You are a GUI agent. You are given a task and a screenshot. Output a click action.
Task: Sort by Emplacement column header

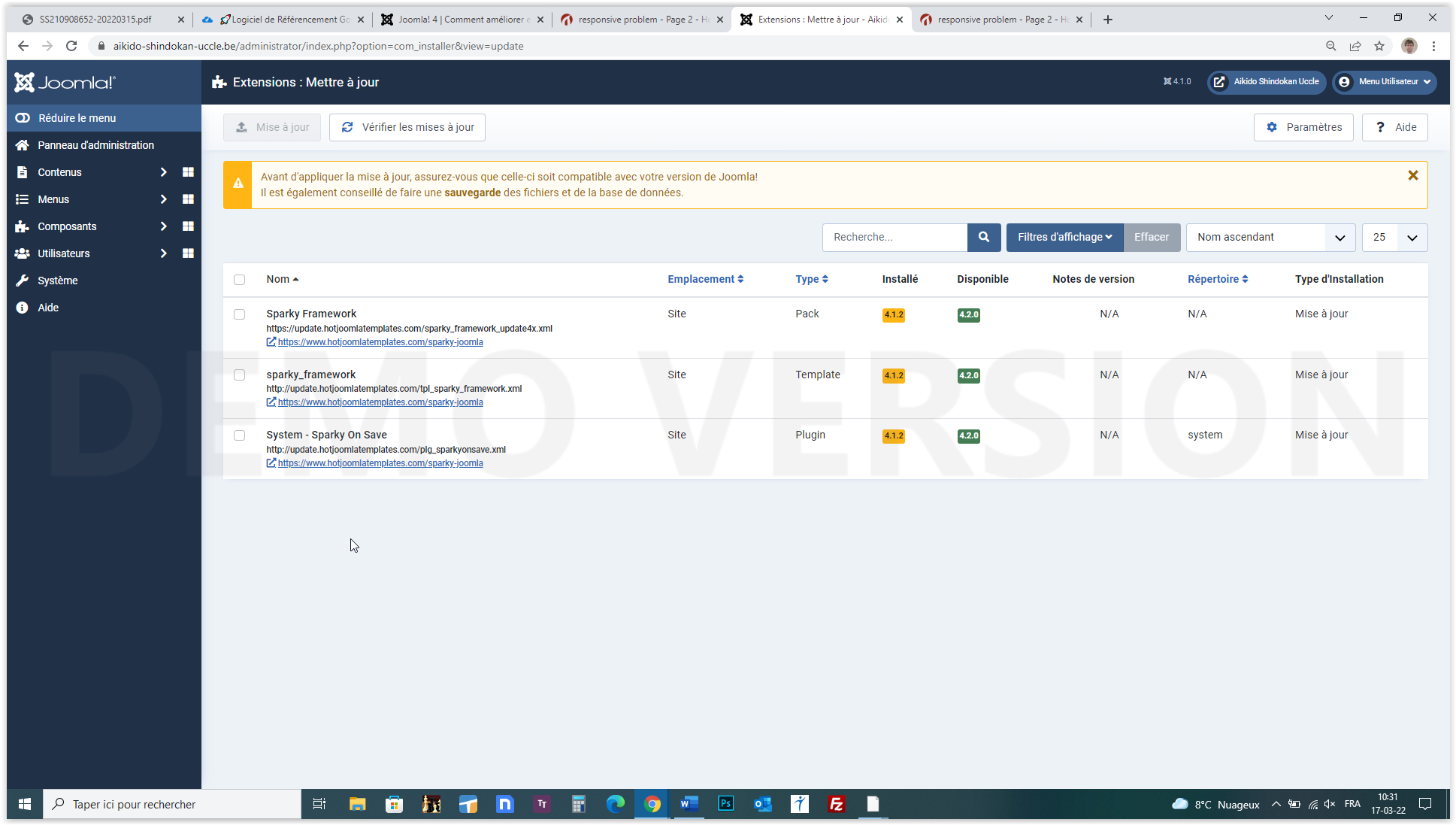pos(705,279)
